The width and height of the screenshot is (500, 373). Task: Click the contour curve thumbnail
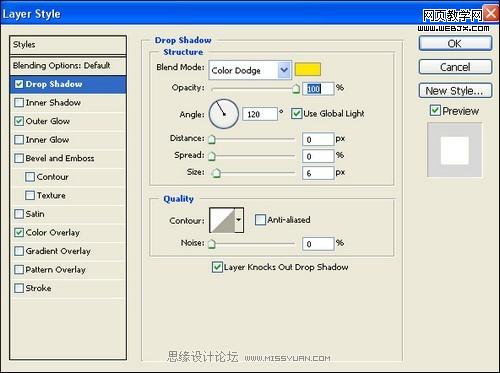(222, 220)
